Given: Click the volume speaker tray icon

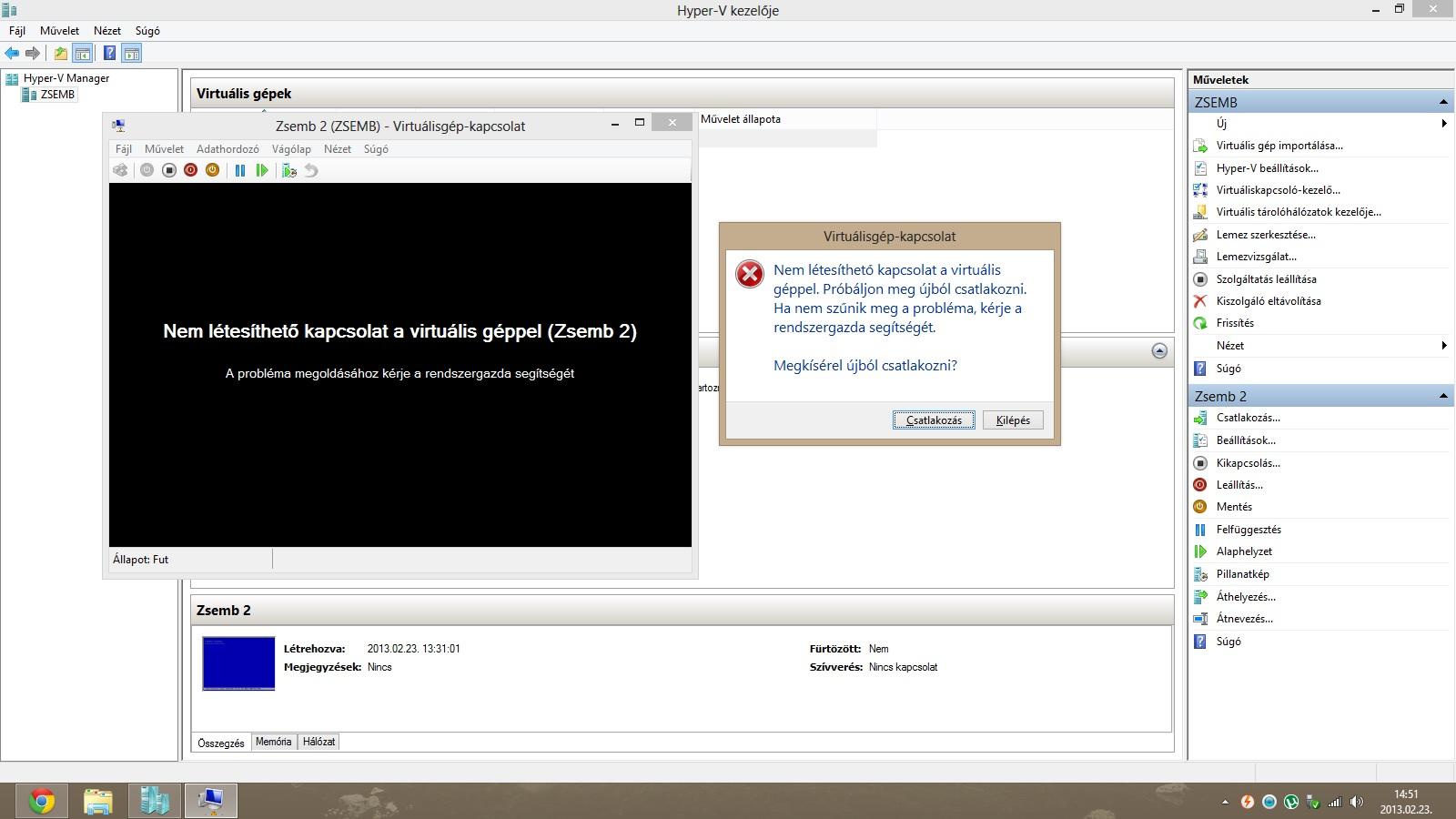Looking at the screenshot, I should point(1357,802).
